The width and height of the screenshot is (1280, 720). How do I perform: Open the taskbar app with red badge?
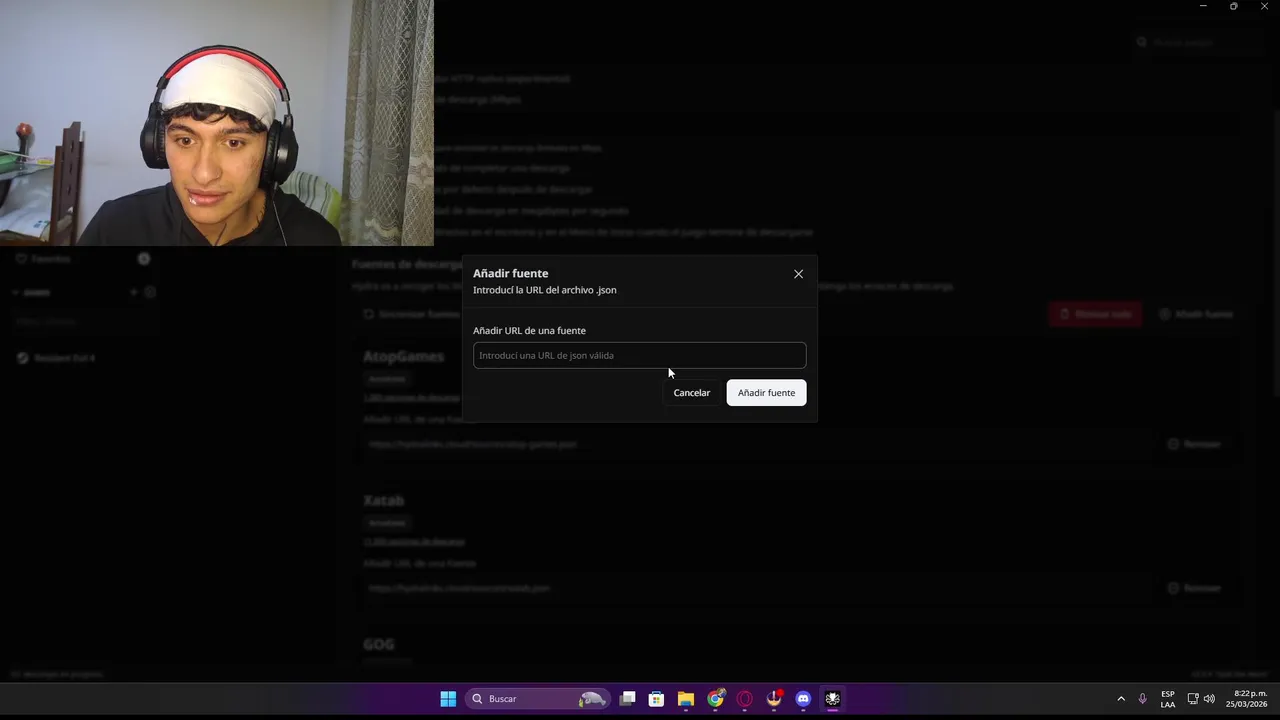(774, 699)
